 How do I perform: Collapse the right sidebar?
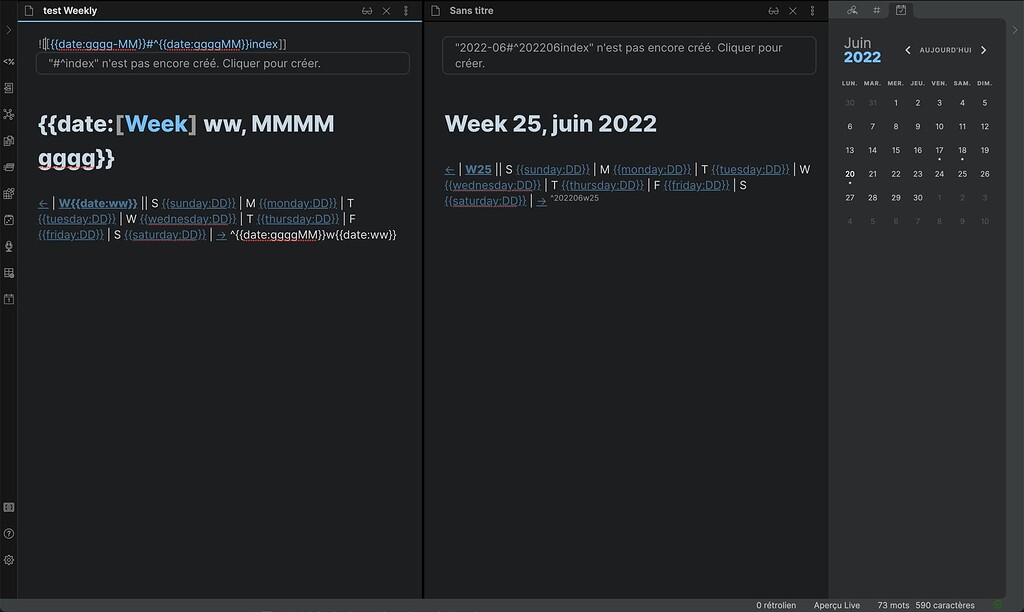1015,30
